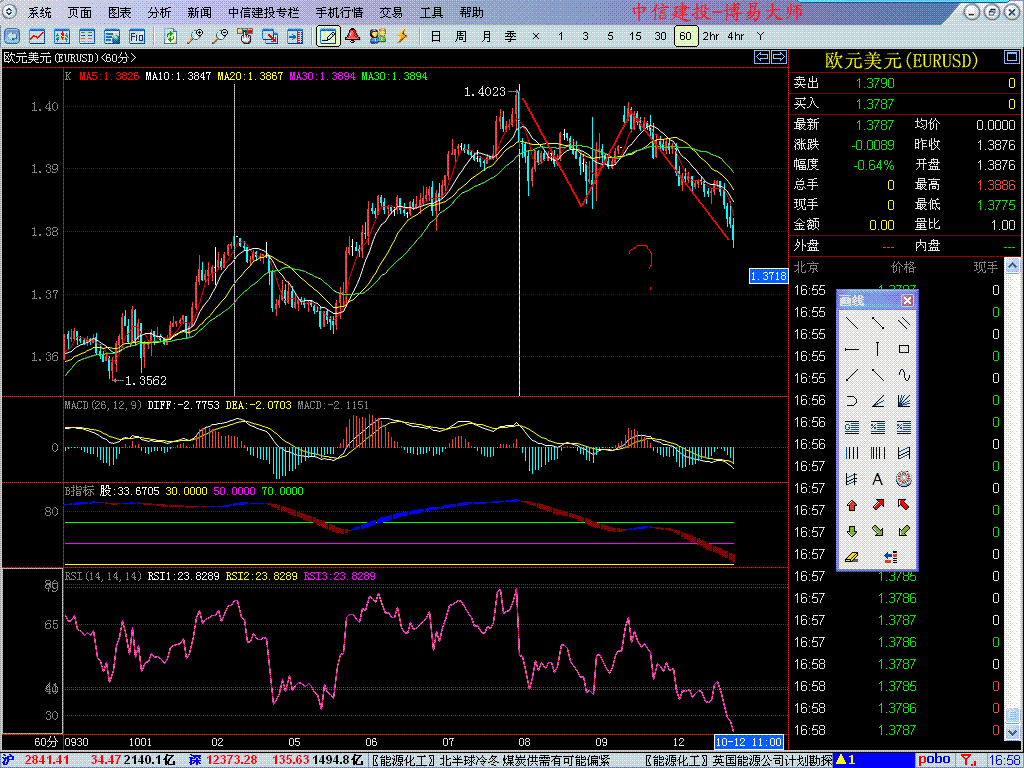Click the pobo status bar button
The height and width of the screenshot is (768, 1024).
click(x=933, y=760)
